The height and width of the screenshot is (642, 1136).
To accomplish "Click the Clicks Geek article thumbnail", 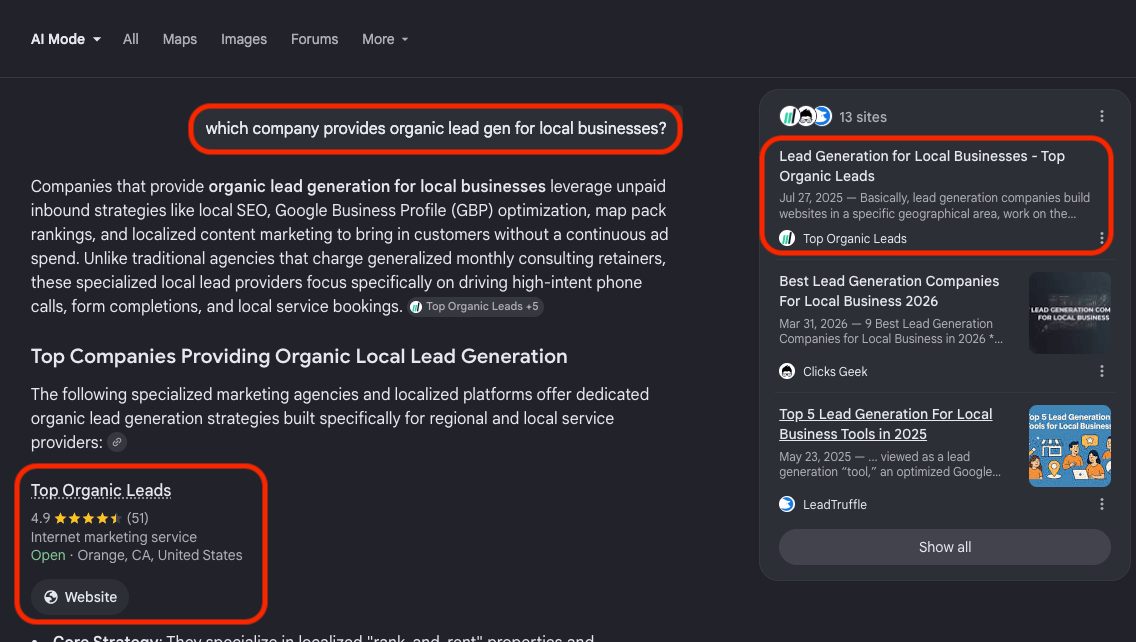I will (1069, 313).
